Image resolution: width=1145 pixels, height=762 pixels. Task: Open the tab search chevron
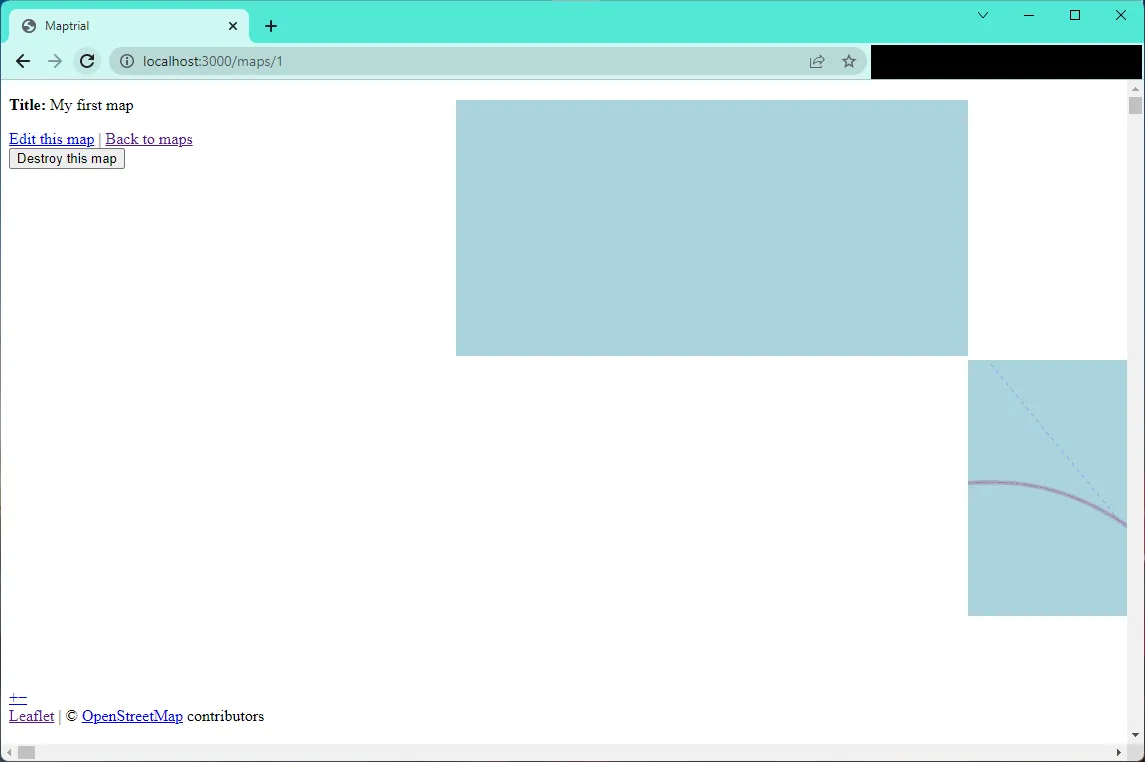click(x=983, y=15)
